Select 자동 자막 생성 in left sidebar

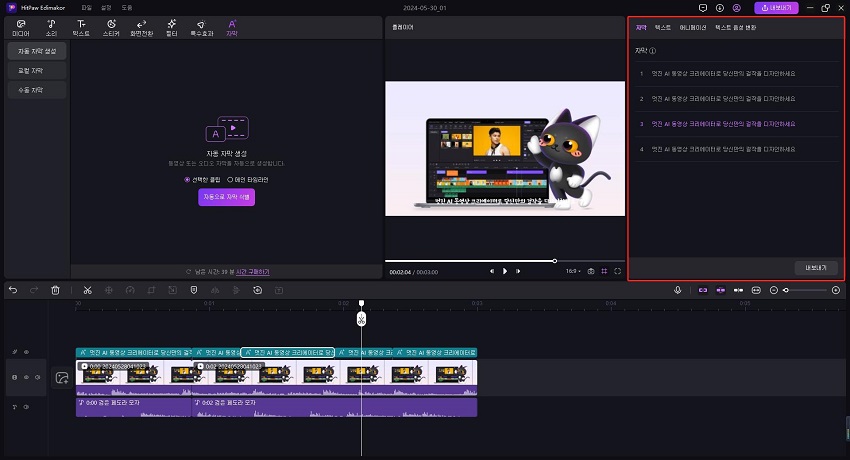[x=37, y=51]
